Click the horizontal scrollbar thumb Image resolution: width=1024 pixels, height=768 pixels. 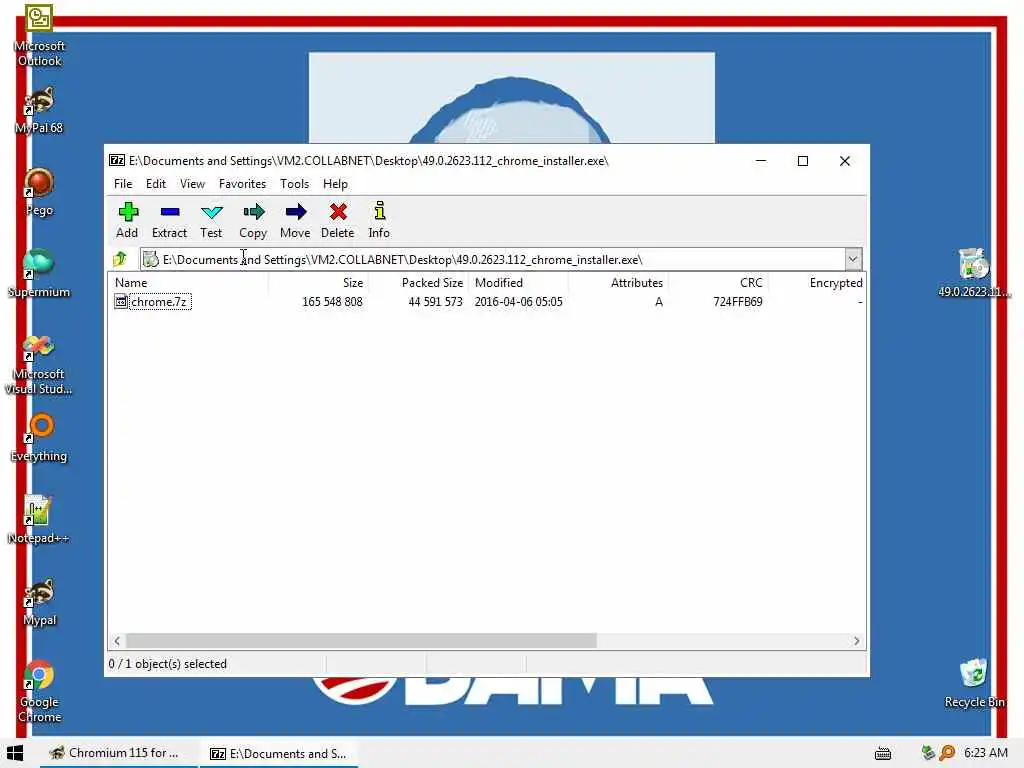click(x=361, y=641)
